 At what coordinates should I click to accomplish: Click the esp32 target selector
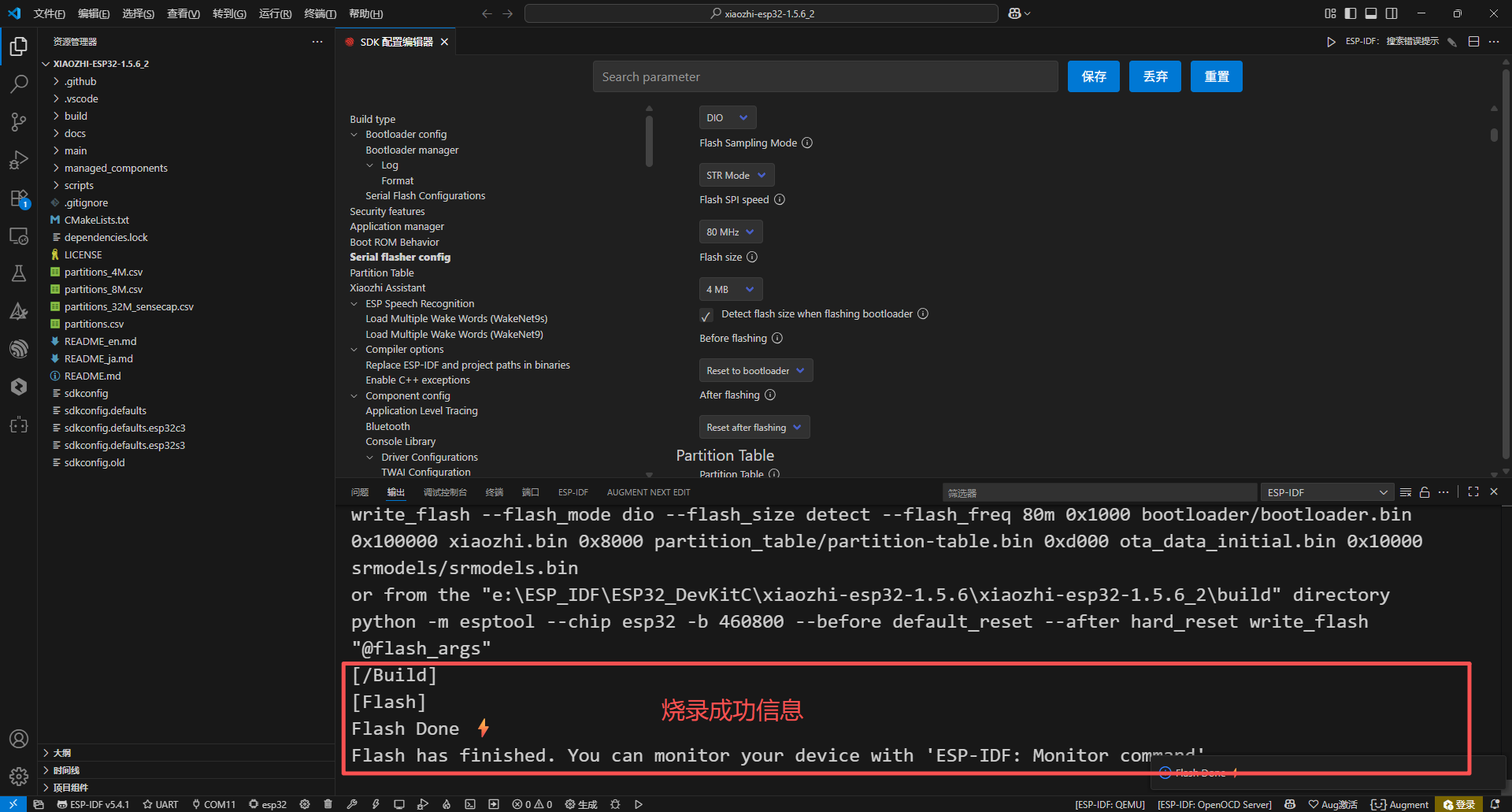(268, 804)
